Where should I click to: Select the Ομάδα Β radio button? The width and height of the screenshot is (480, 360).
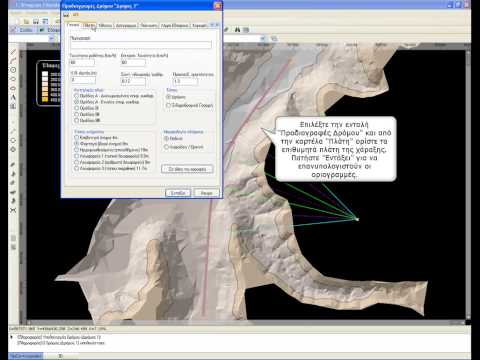coord(76,108)
